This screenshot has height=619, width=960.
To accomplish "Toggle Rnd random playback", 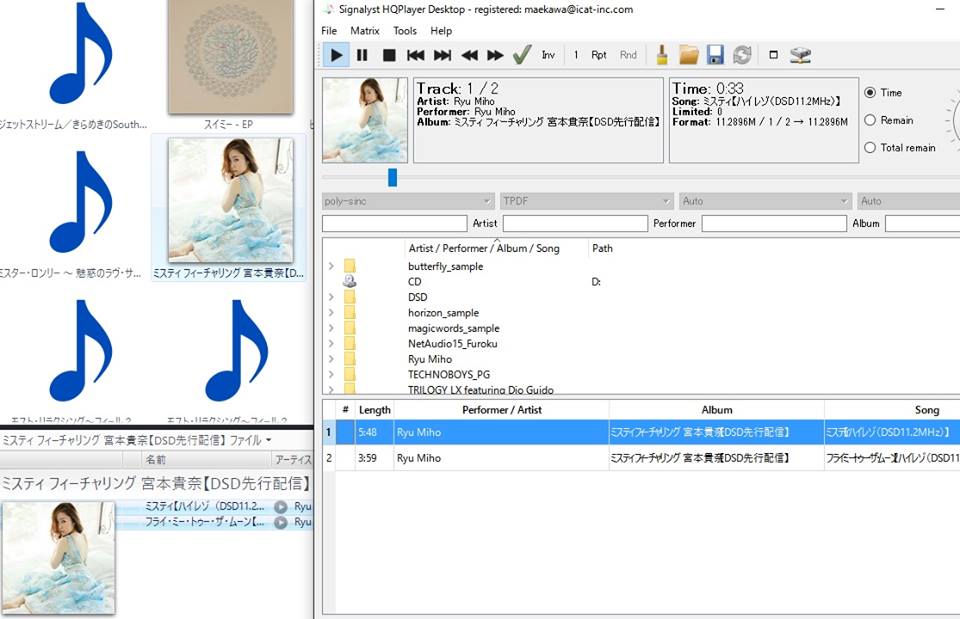I will 628,55.
